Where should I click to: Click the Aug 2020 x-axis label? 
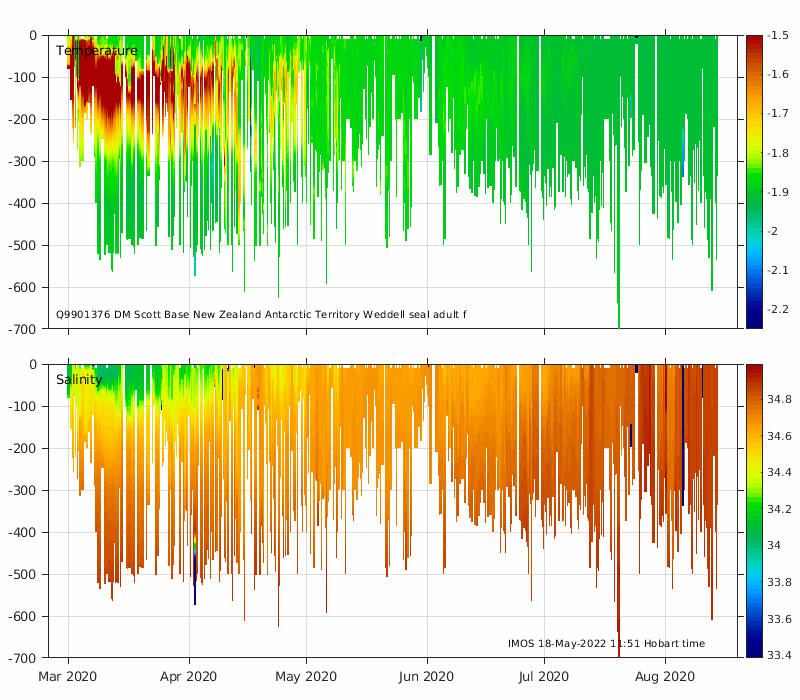(664, 677)
